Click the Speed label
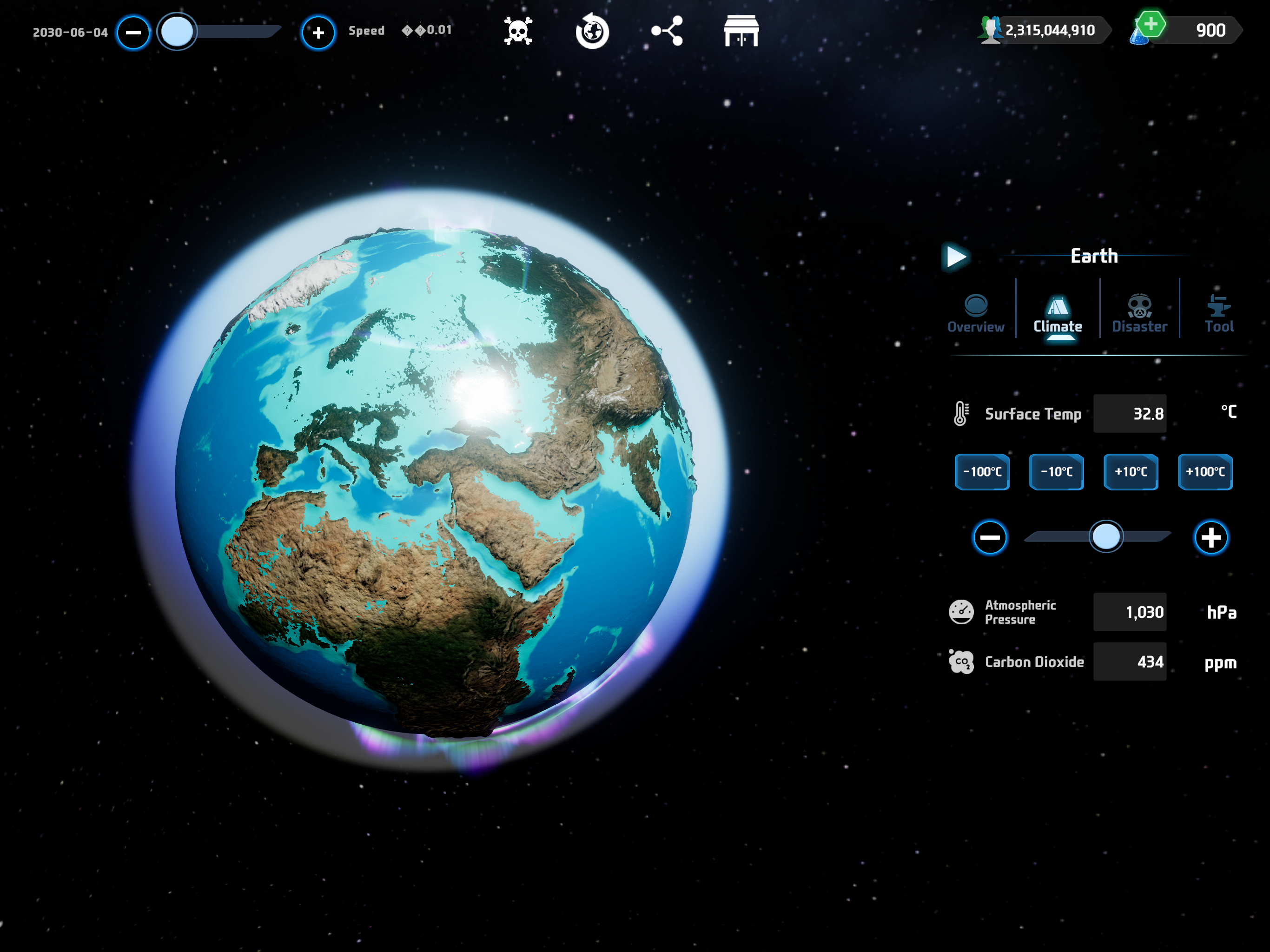The width and height of the screenshot is (1270, 952). tap(366, 31)
